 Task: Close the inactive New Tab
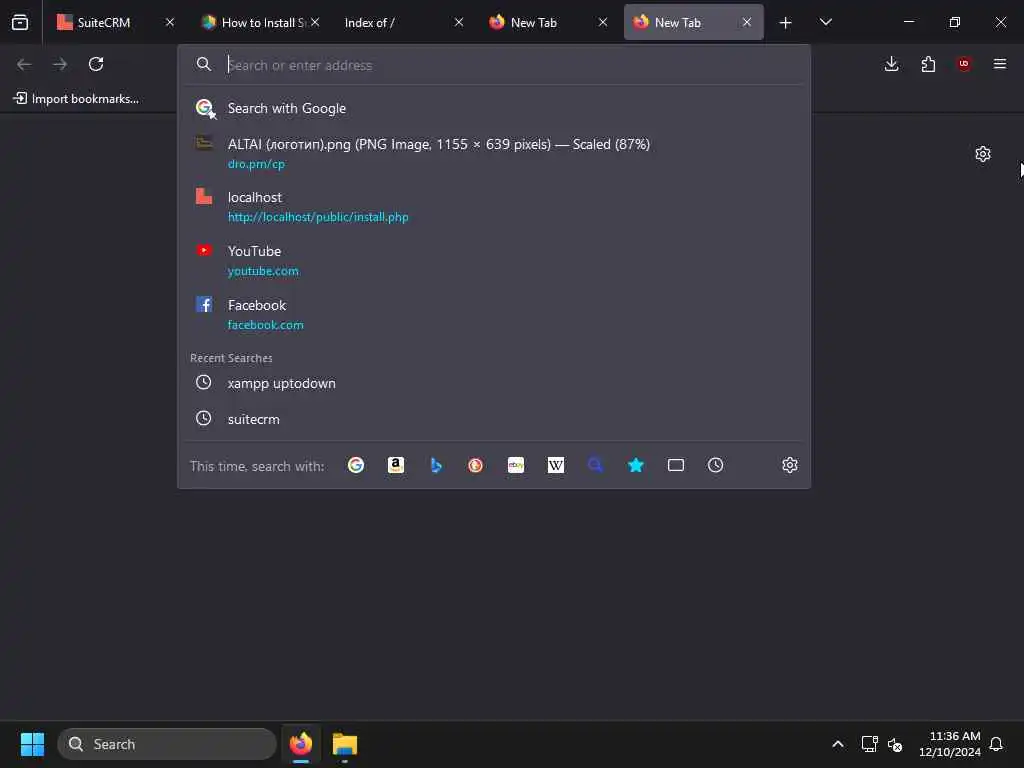tap(602, 22)
